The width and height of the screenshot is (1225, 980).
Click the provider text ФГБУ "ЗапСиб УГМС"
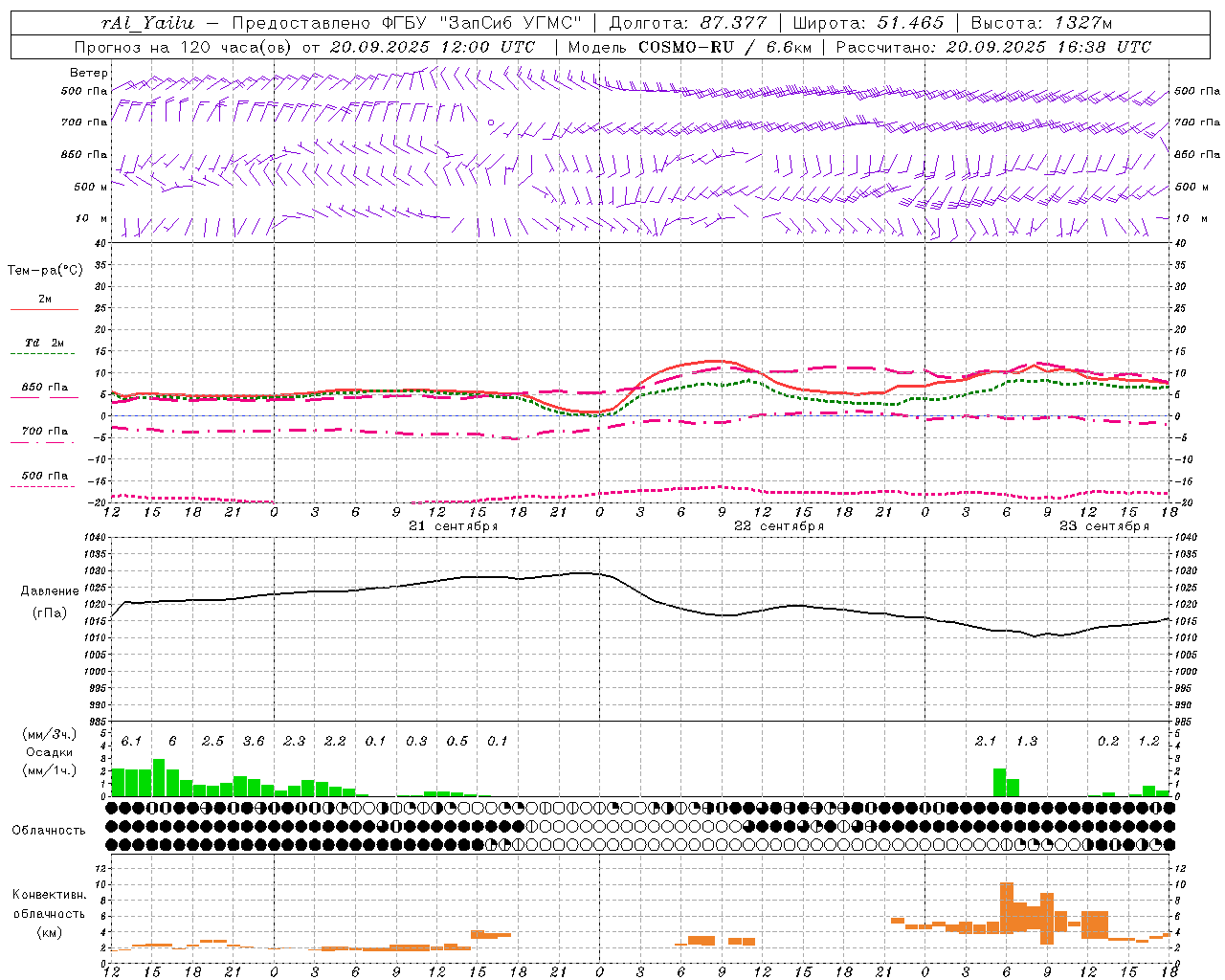coord(482,23)
